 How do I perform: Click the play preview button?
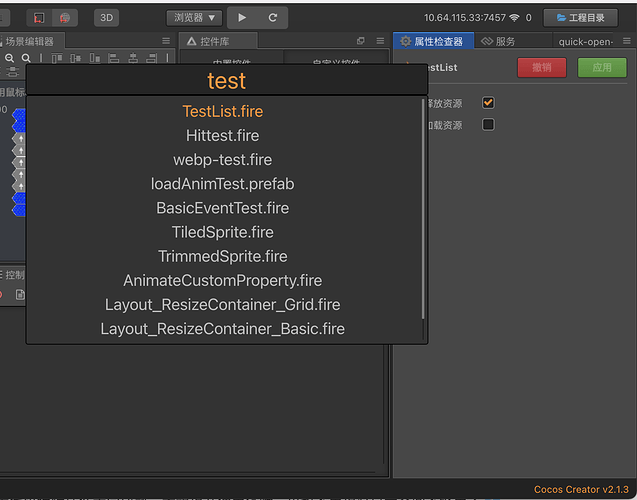(x=241, y=17)
